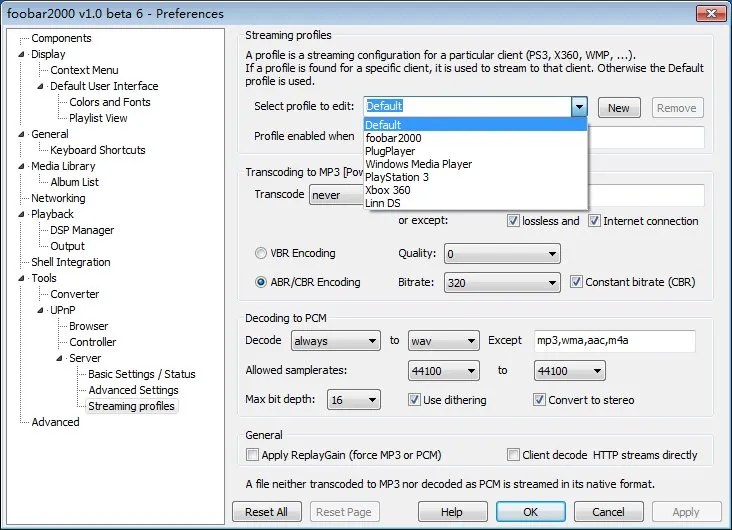
Task: Confirm preferences with the OK button
Action: (531, 512)
